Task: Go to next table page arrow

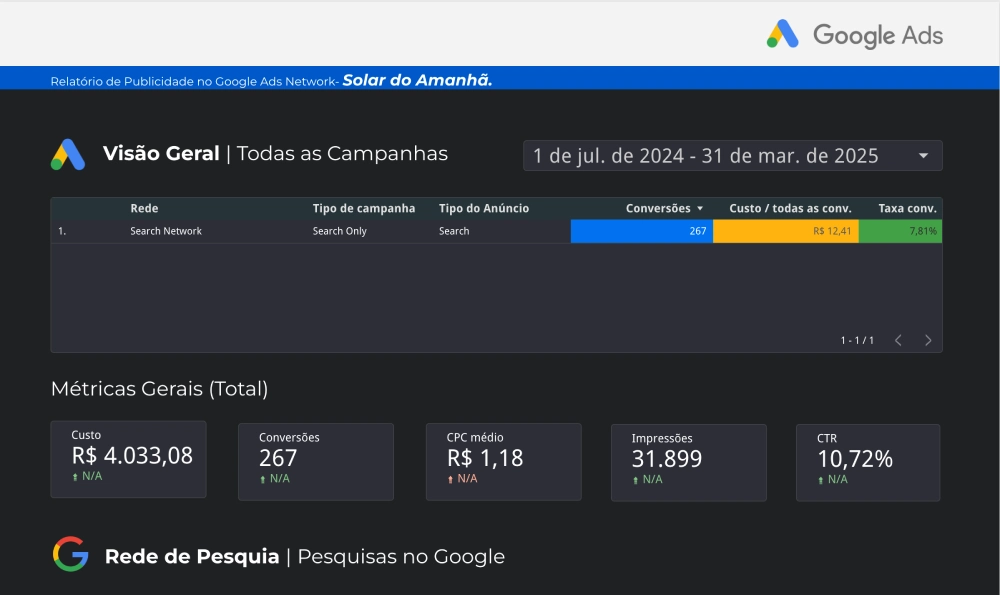Action: [x=928, y=340]
